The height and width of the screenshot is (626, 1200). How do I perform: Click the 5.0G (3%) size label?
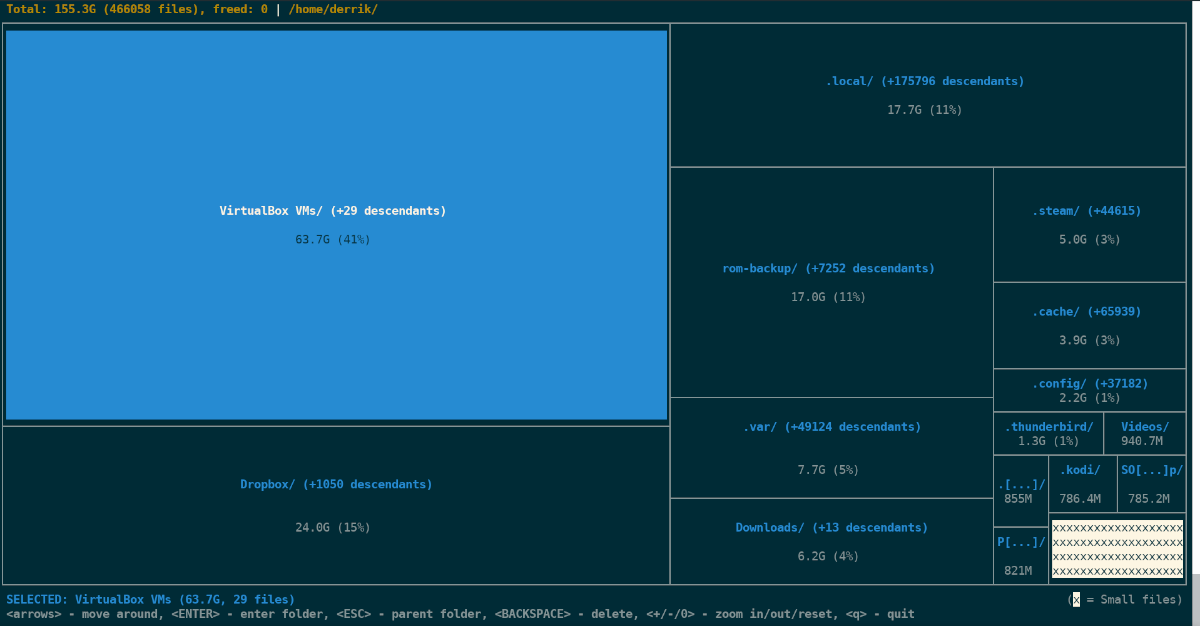[1090, 240]
